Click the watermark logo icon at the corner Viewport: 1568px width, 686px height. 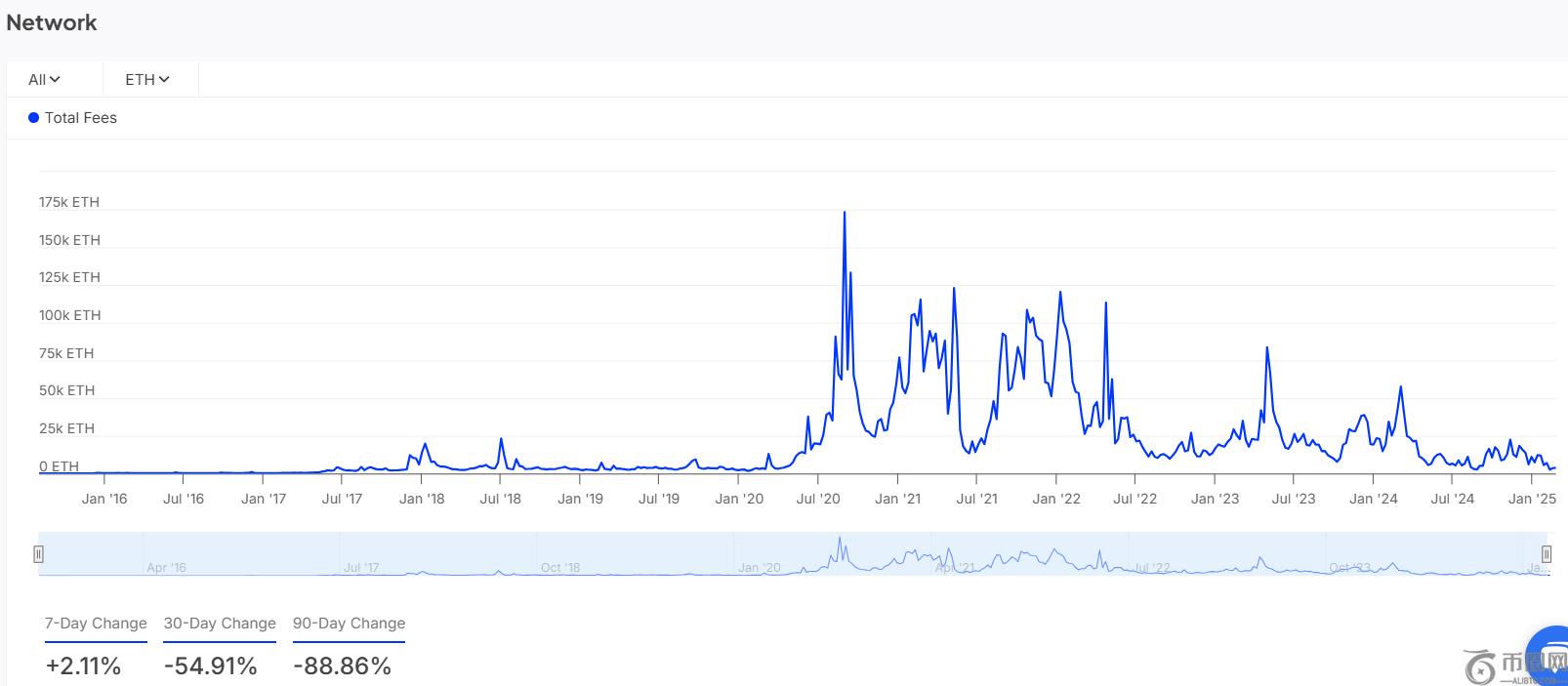tap(1480, 666)
